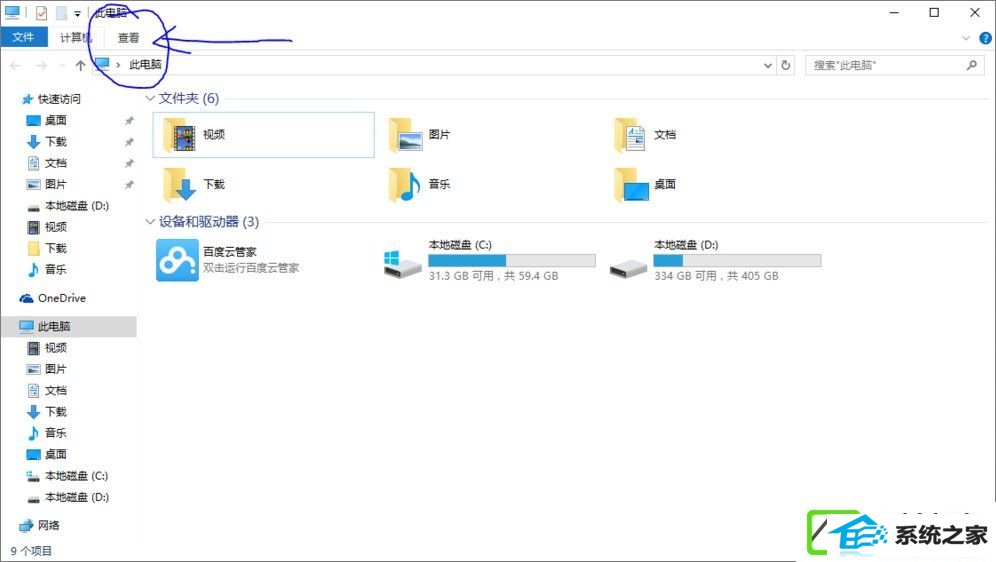
Task: Open 音乐 under 快速访问
Action: 55,269
